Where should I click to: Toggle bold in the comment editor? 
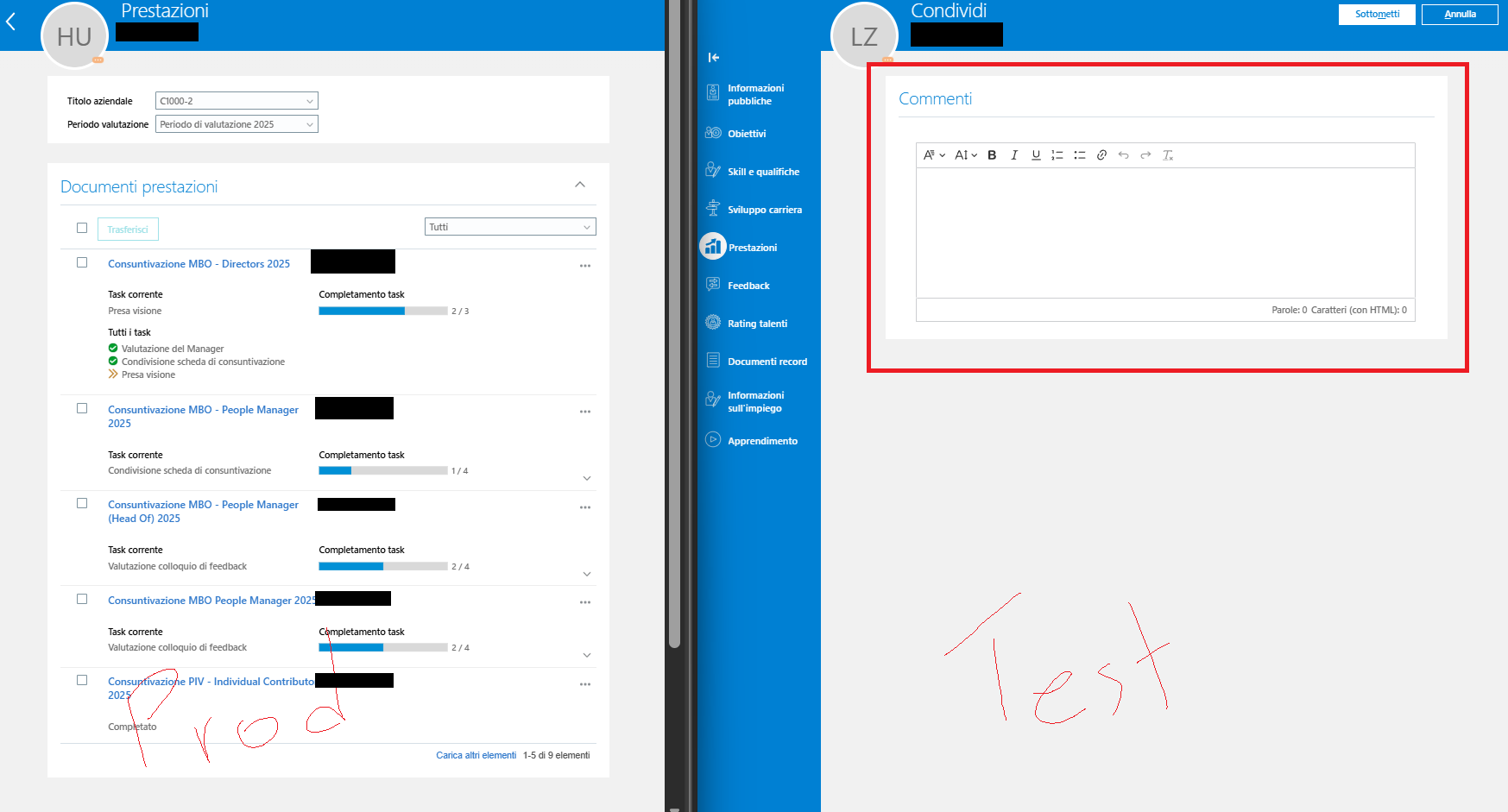click(992, 155)
